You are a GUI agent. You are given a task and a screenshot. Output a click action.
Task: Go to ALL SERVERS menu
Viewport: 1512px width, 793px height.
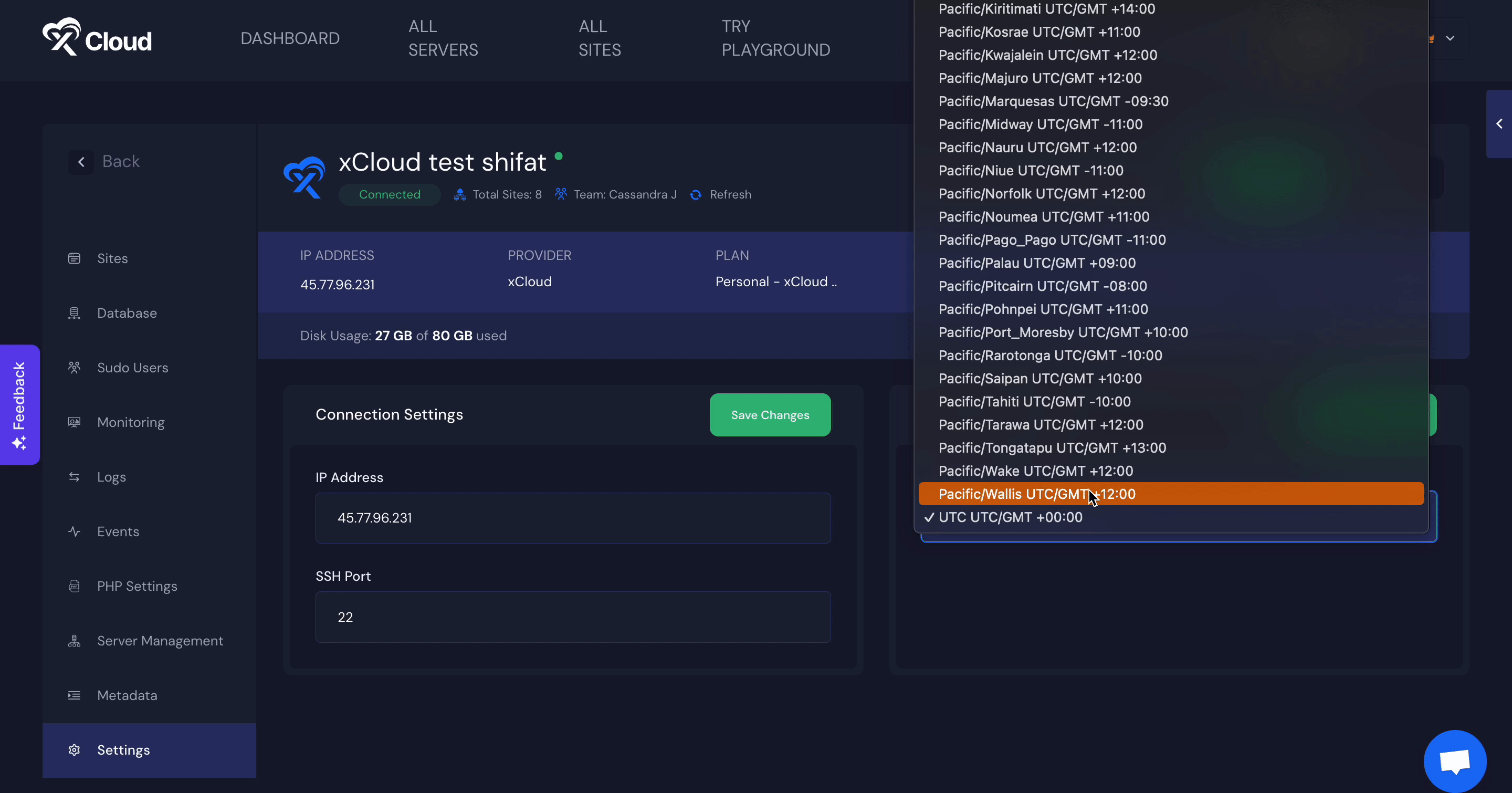[443, 38]
